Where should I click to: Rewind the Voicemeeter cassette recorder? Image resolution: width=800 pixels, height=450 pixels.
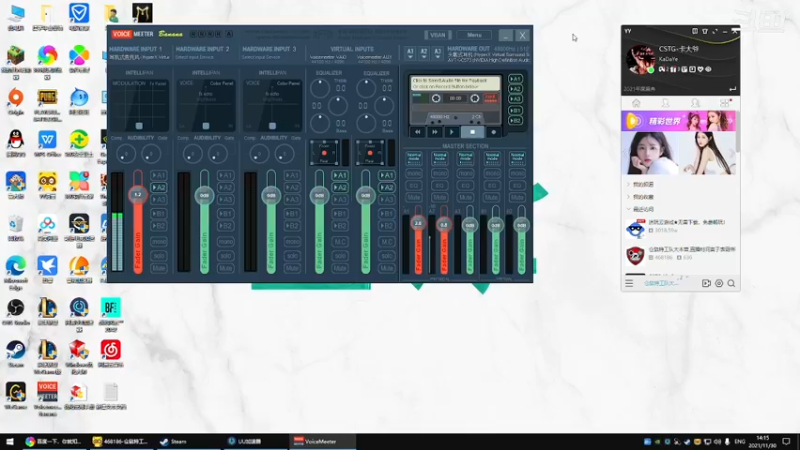(418, 132)
